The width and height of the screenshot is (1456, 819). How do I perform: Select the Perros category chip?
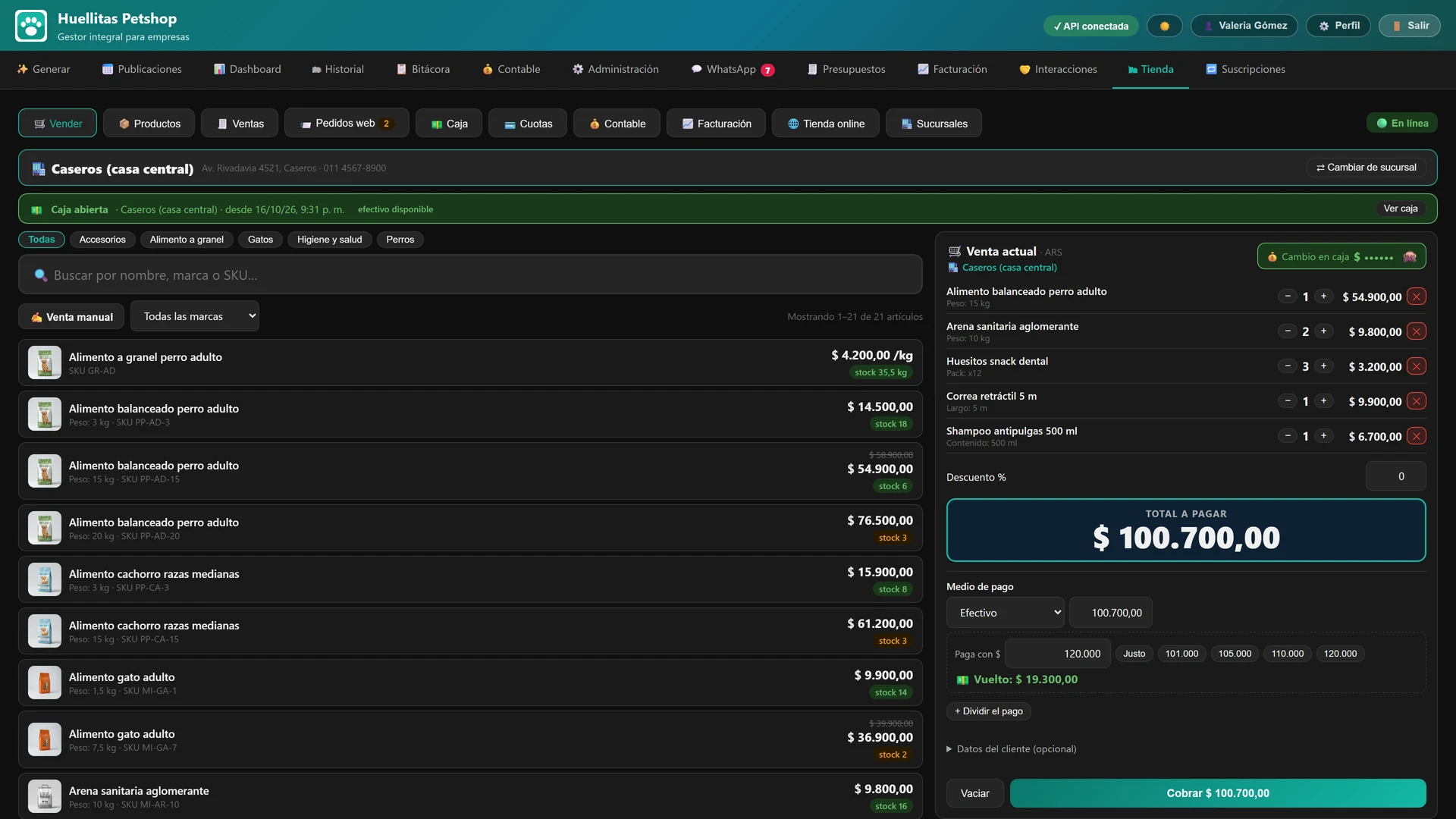pos(400,240)
